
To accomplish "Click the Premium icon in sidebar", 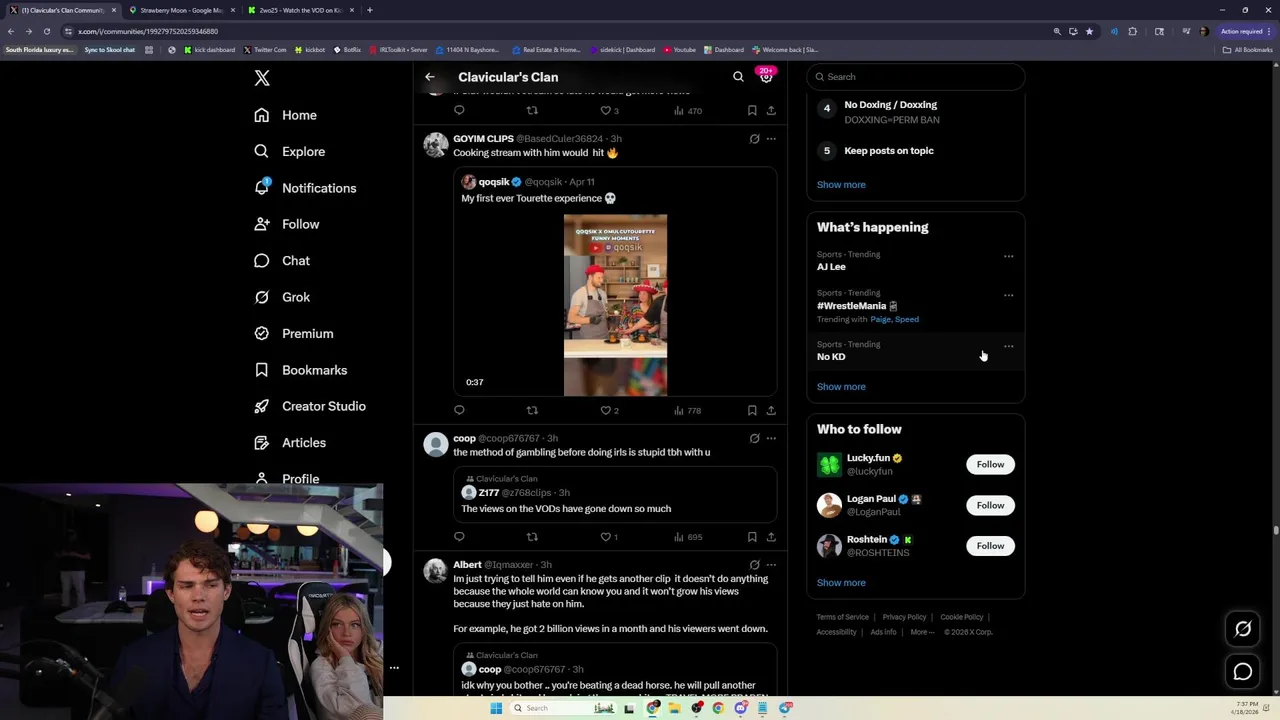I will pos(262,334).
